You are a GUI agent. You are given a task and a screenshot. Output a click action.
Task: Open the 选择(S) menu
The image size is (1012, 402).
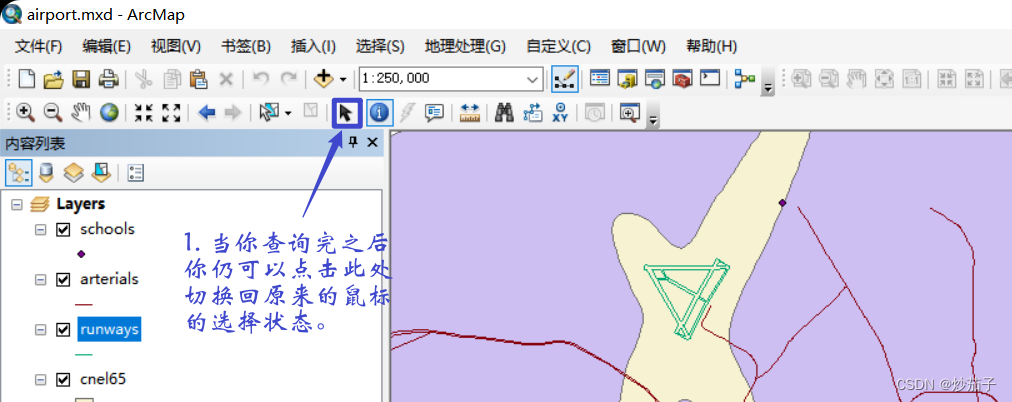(x=380, y=46)
